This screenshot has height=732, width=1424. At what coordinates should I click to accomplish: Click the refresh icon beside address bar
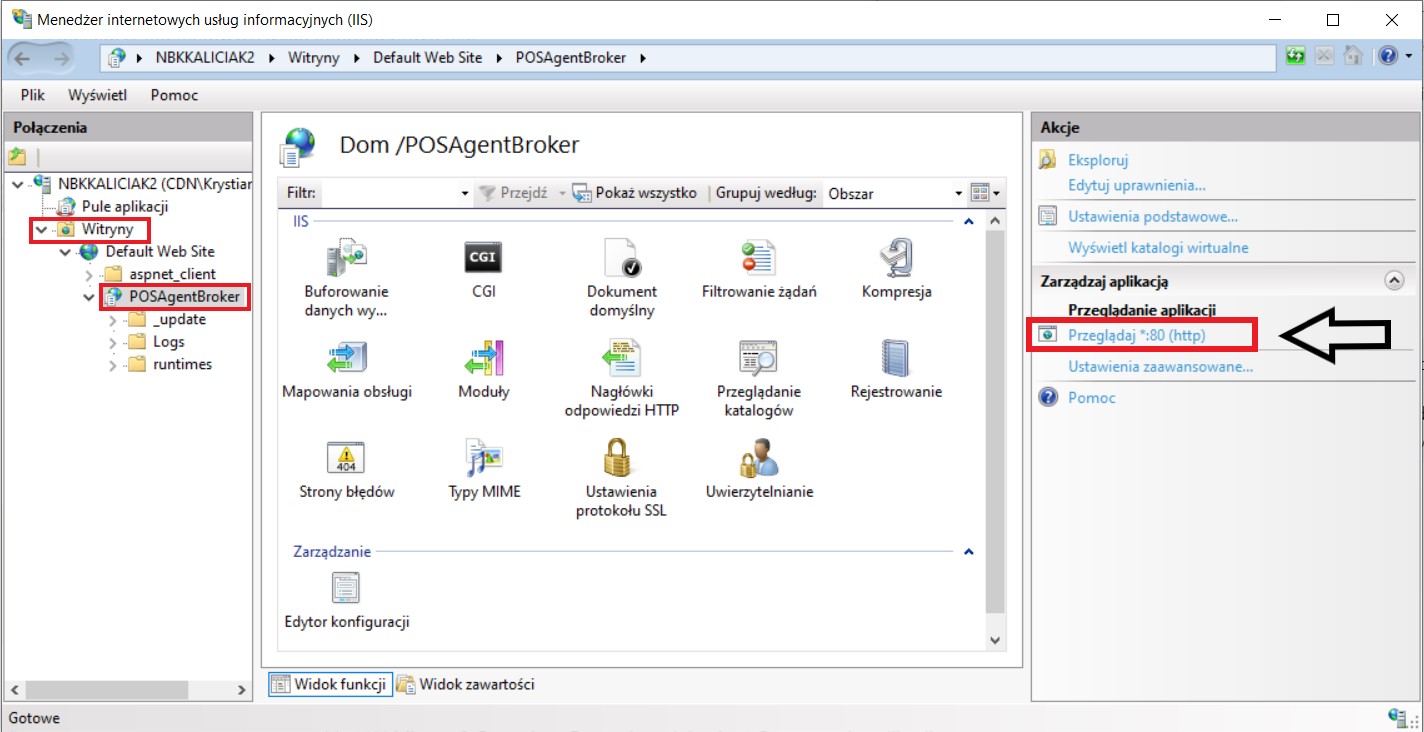pyautogui.click(x=1296, y=57)
